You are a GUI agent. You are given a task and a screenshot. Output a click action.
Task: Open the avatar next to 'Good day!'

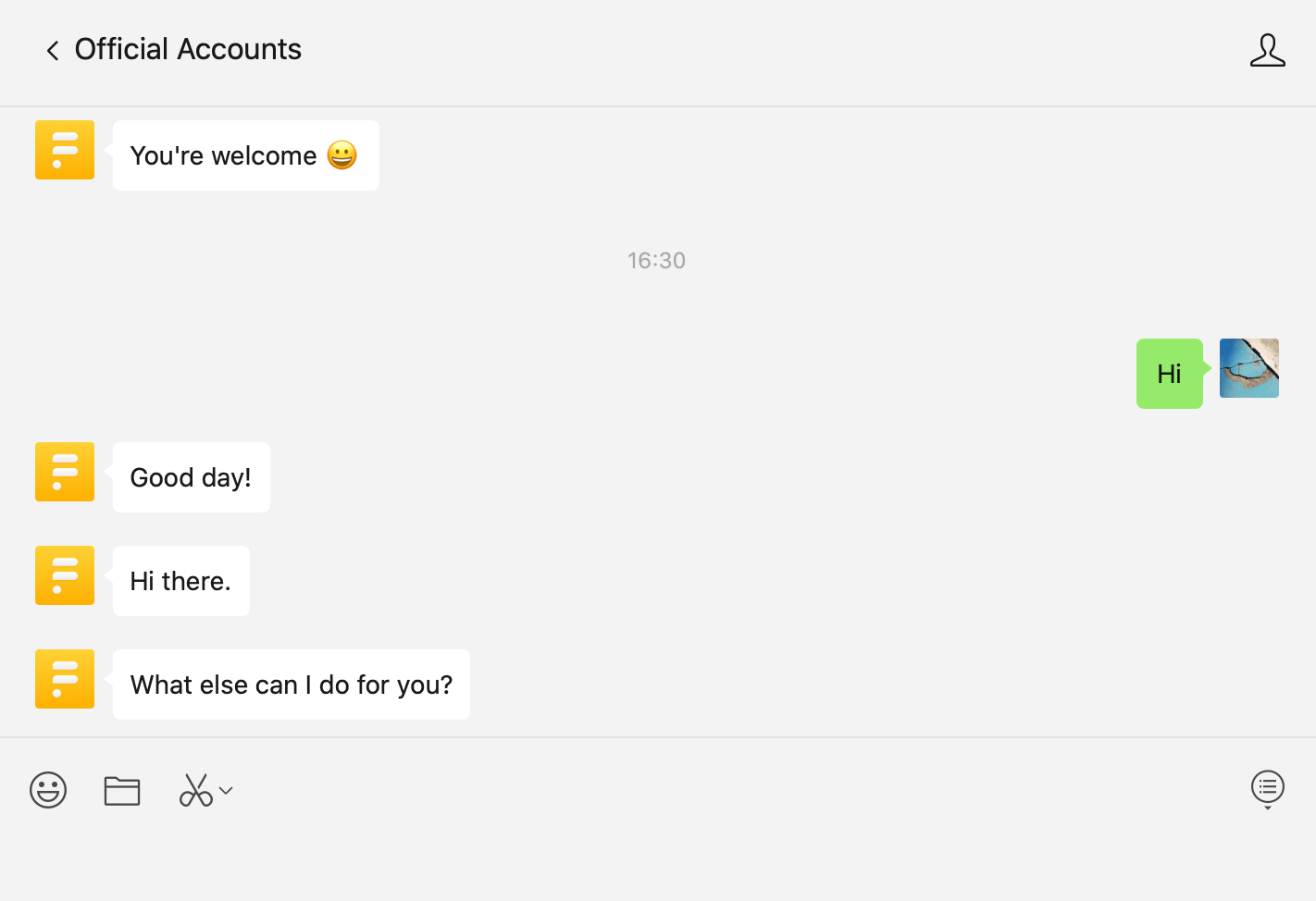pos(64,472)
